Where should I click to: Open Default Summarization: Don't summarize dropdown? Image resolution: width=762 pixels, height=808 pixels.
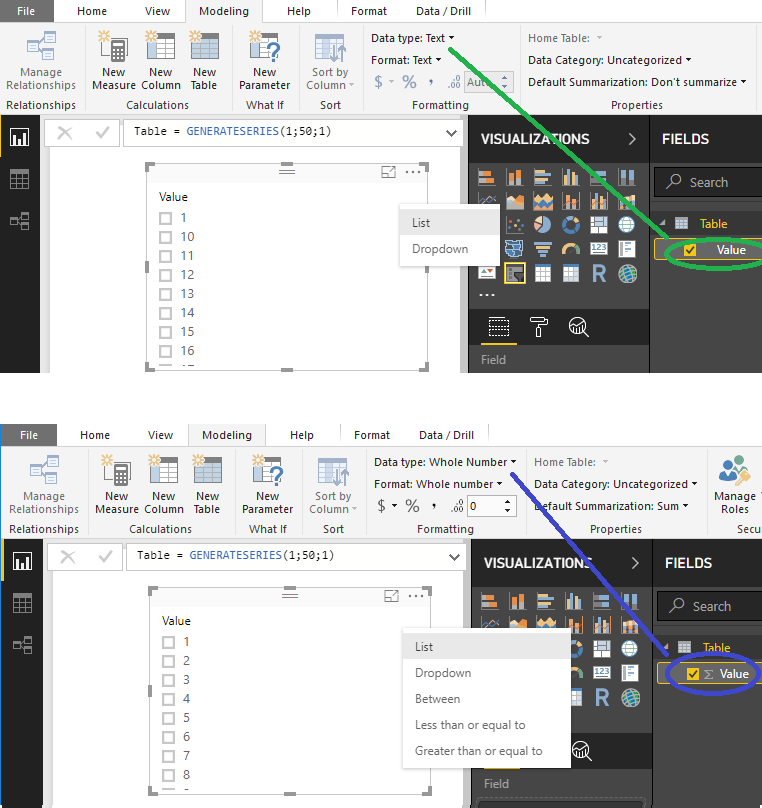pyautogui.click(x=637, y=82)
